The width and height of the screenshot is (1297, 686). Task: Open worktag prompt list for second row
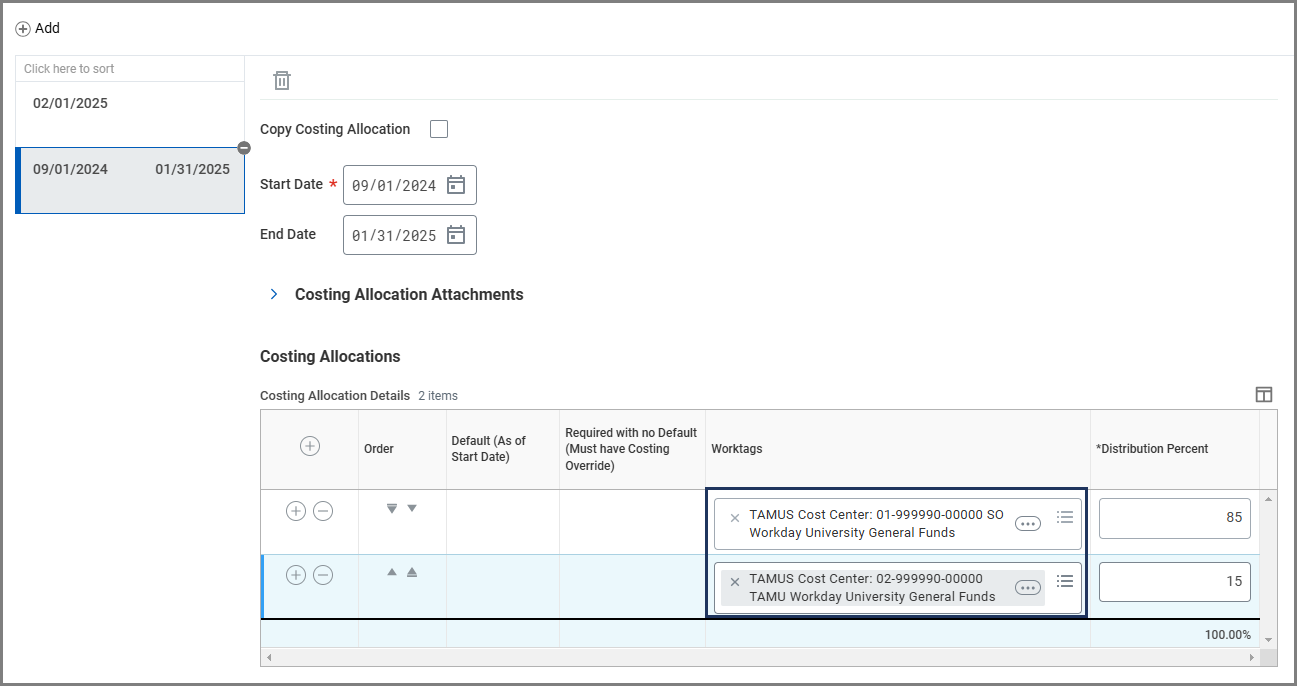point(1065,581)
